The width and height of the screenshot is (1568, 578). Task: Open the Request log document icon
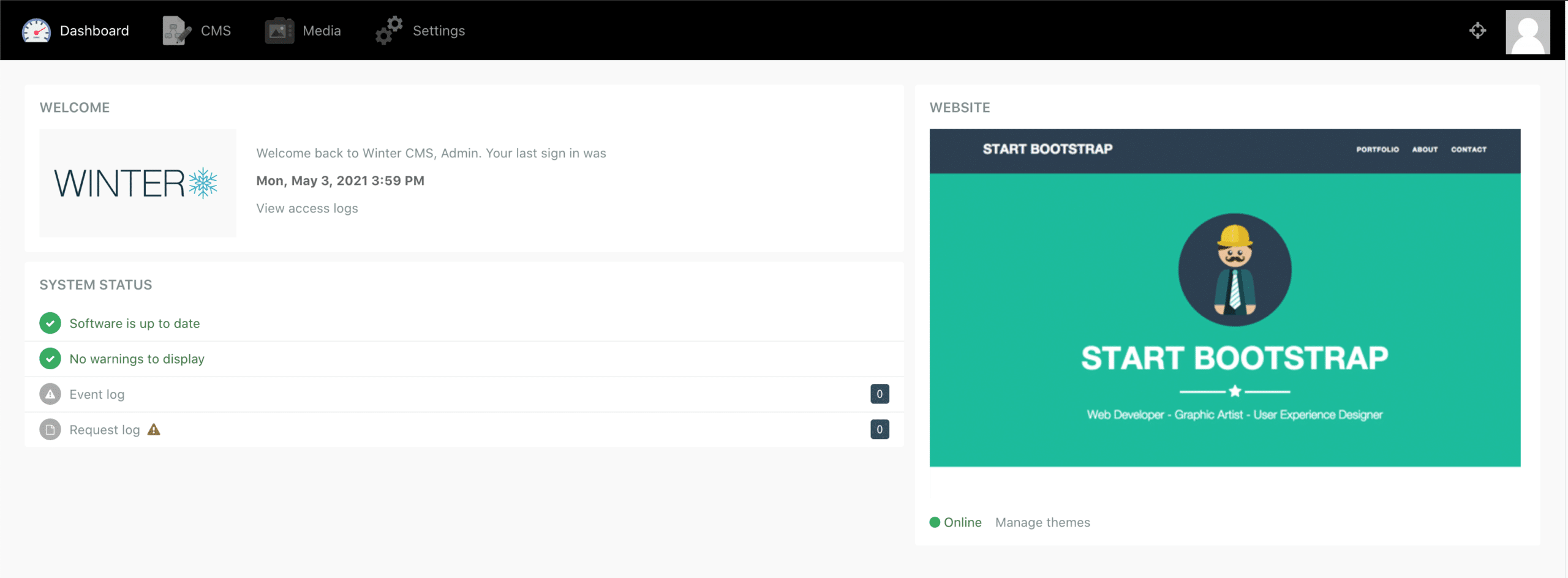coord(50,429)
